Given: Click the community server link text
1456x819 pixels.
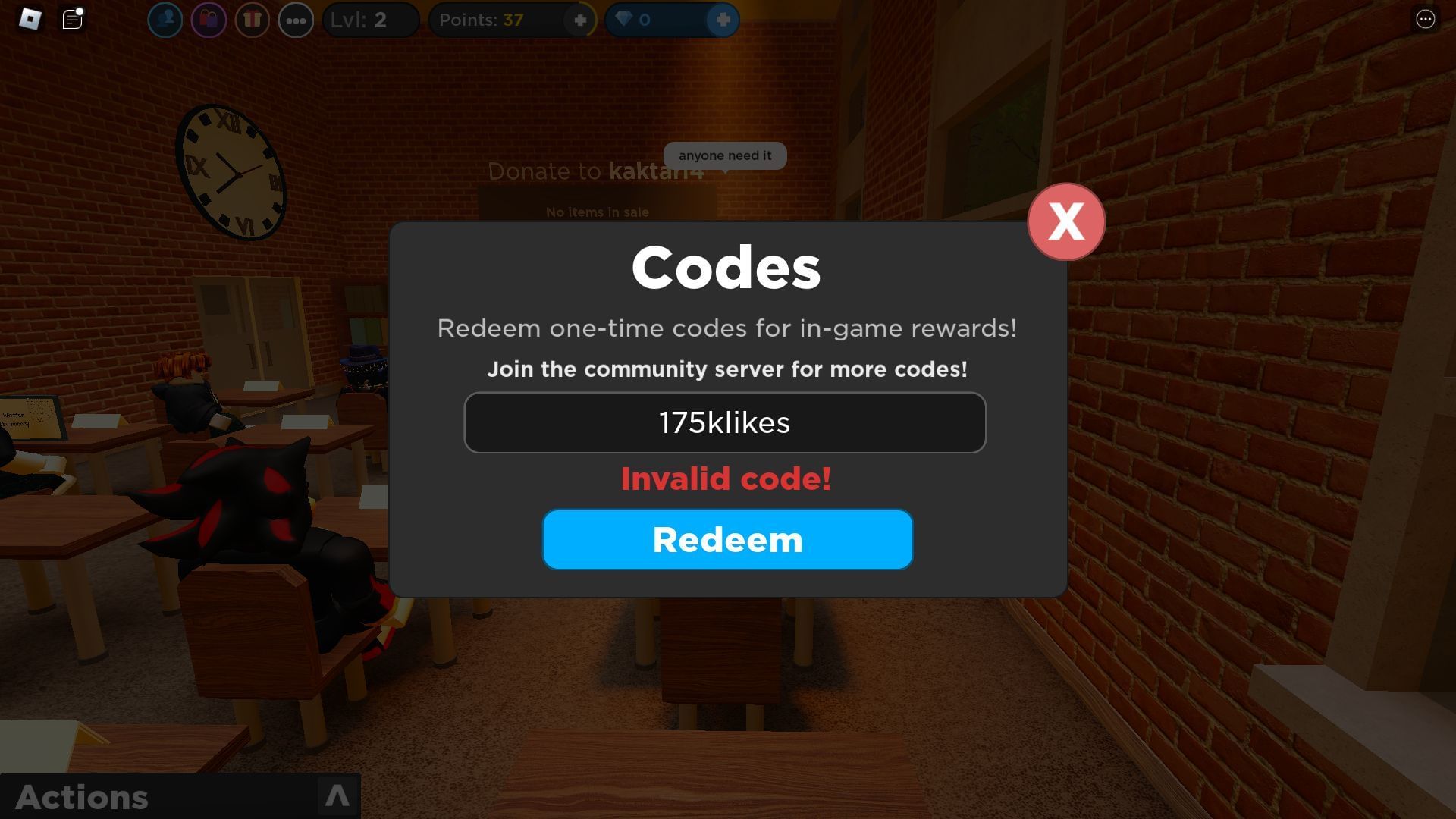Looking at the screenshot, I should click(727, 369).
